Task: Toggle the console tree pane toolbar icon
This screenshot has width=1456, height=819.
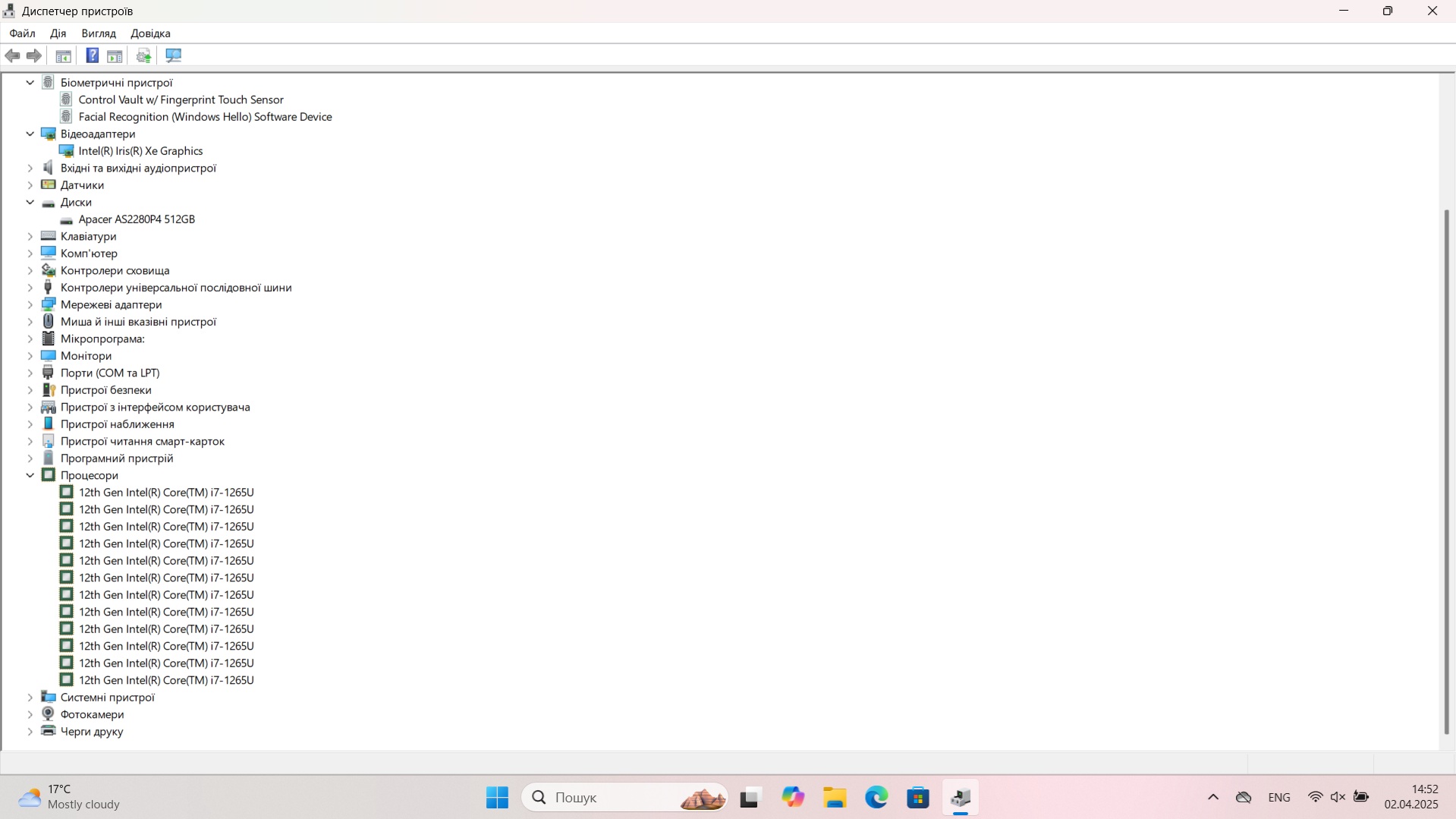Action: (64, 55)
